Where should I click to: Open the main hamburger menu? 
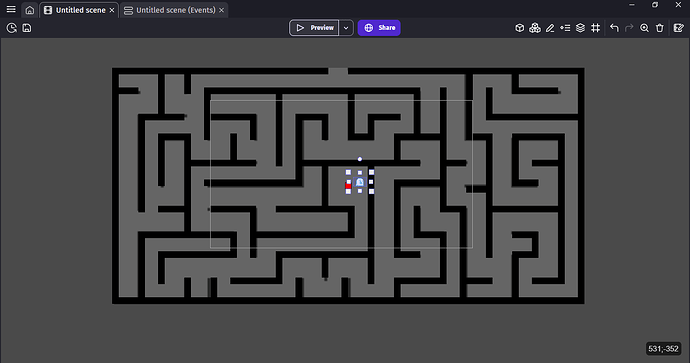[11, 9]
